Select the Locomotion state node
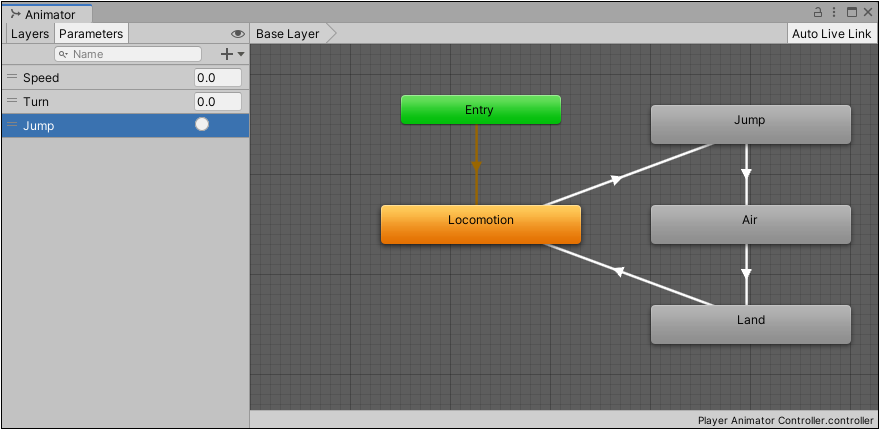Viewport: 880px width, 430px height. click(480, 224)
